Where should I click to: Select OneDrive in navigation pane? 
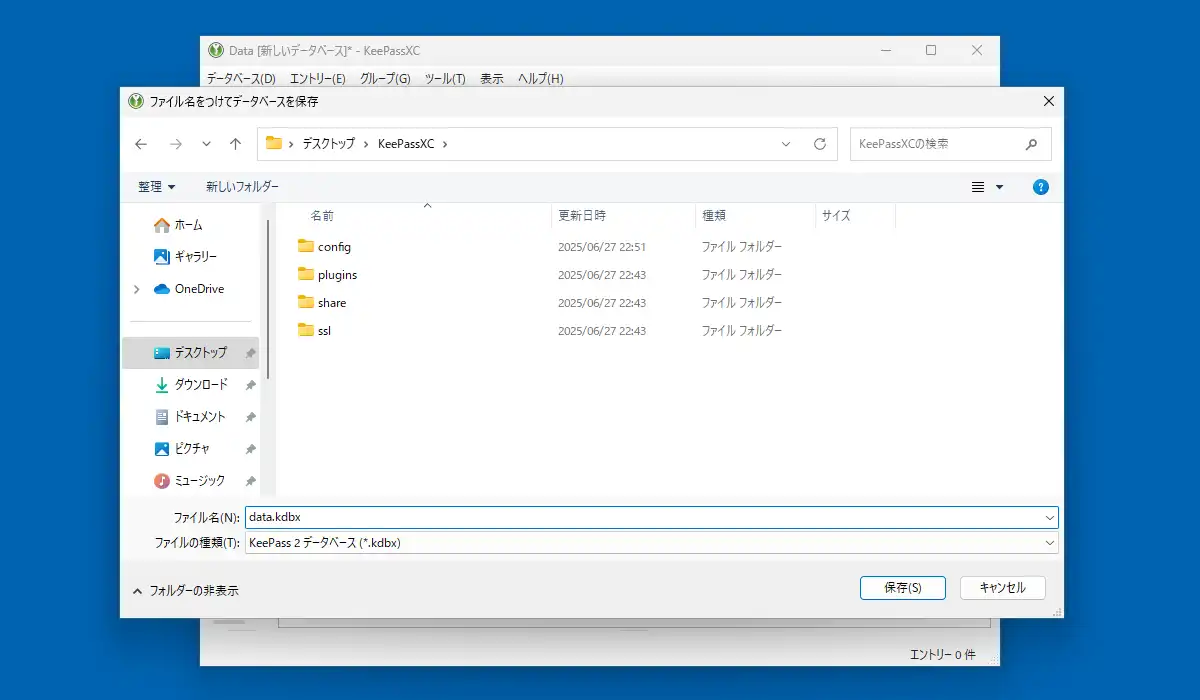click(x=189, y=289)
